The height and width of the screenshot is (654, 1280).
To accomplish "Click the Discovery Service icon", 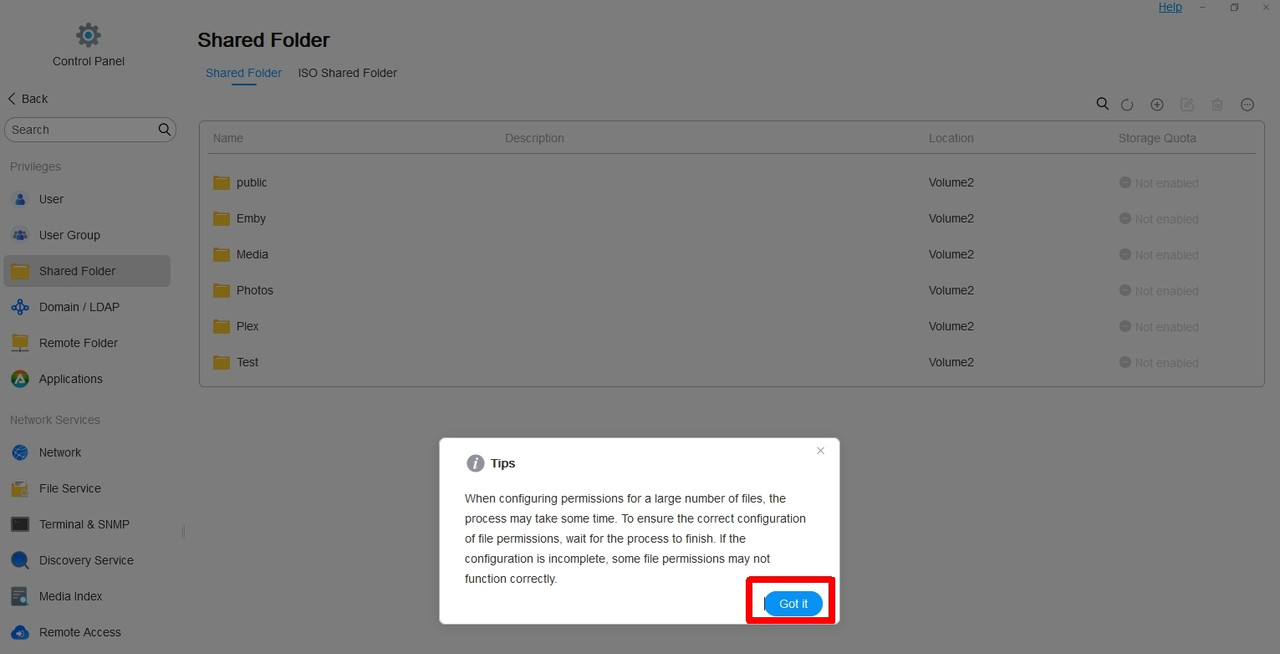I will 20,560.
